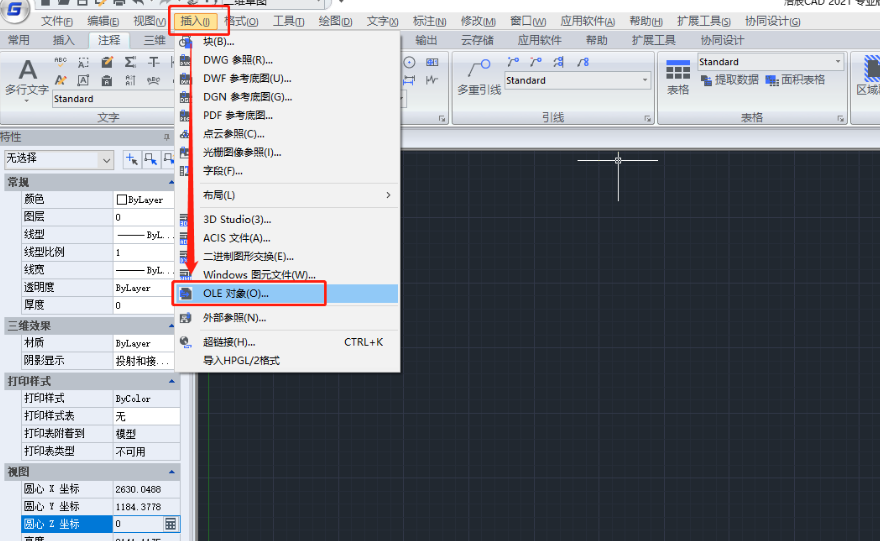Screen dimensions: 880x541
Task: Expand the arrow under 多行文字
Action: [x=26, y=101]
